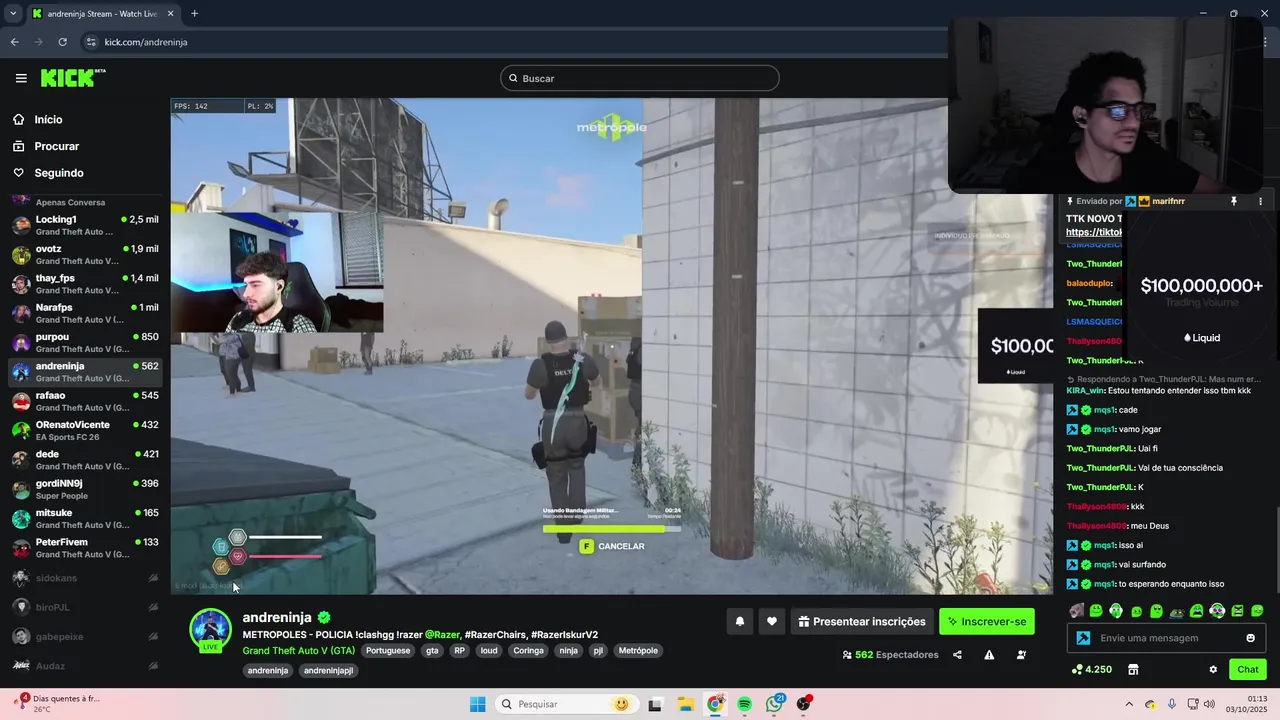Viewport: 1280px width, 720px height.
Task: Select the Metrópole tag
Action: [638, 650]
